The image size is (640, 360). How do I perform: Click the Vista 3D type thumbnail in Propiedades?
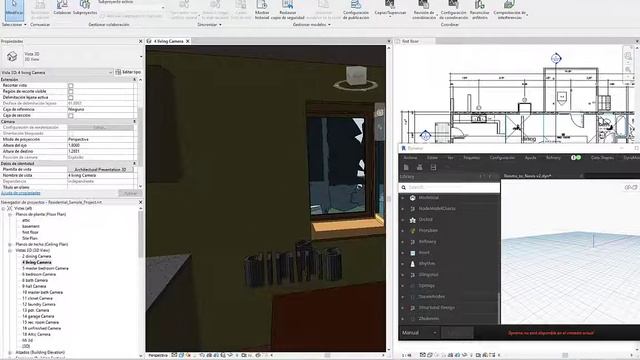tap(12, 56)
